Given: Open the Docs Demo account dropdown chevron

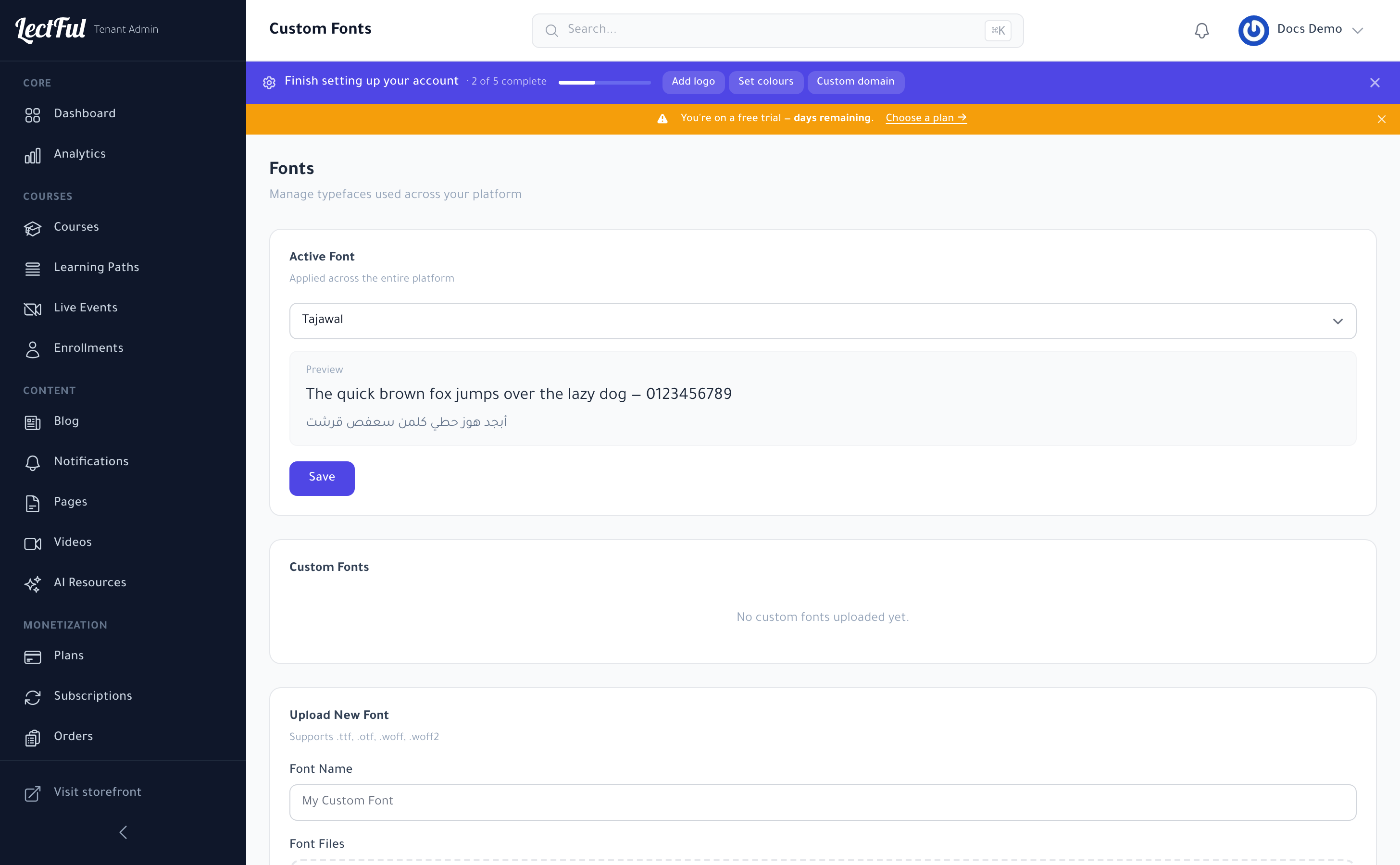Looking at the screenshot, I should 1357,30.
